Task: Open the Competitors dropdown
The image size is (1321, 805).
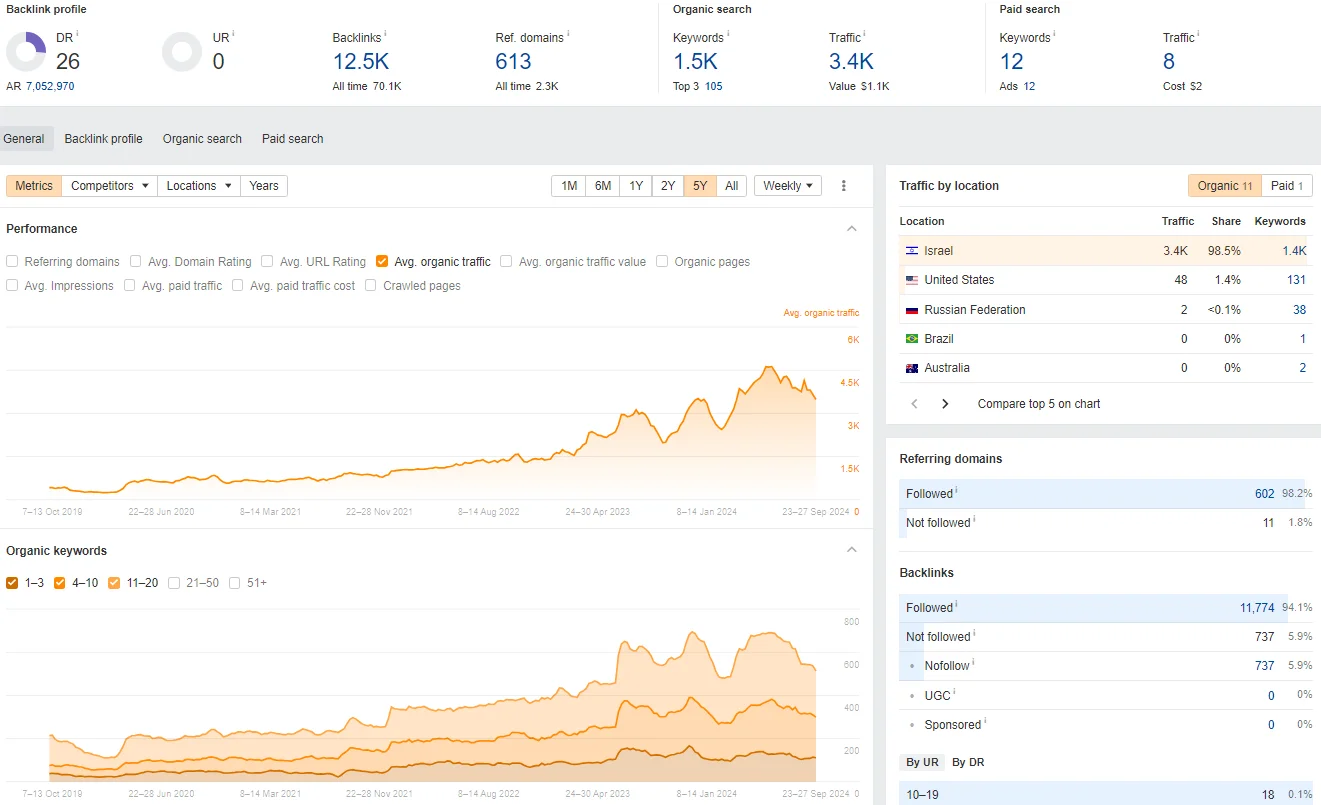Action: tap(110, 186)
